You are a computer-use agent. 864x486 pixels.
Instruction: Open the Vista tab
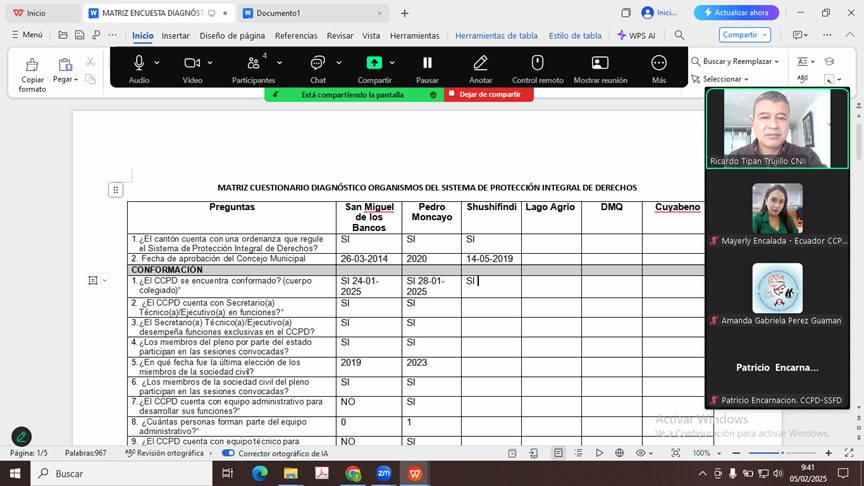point(371,35)
